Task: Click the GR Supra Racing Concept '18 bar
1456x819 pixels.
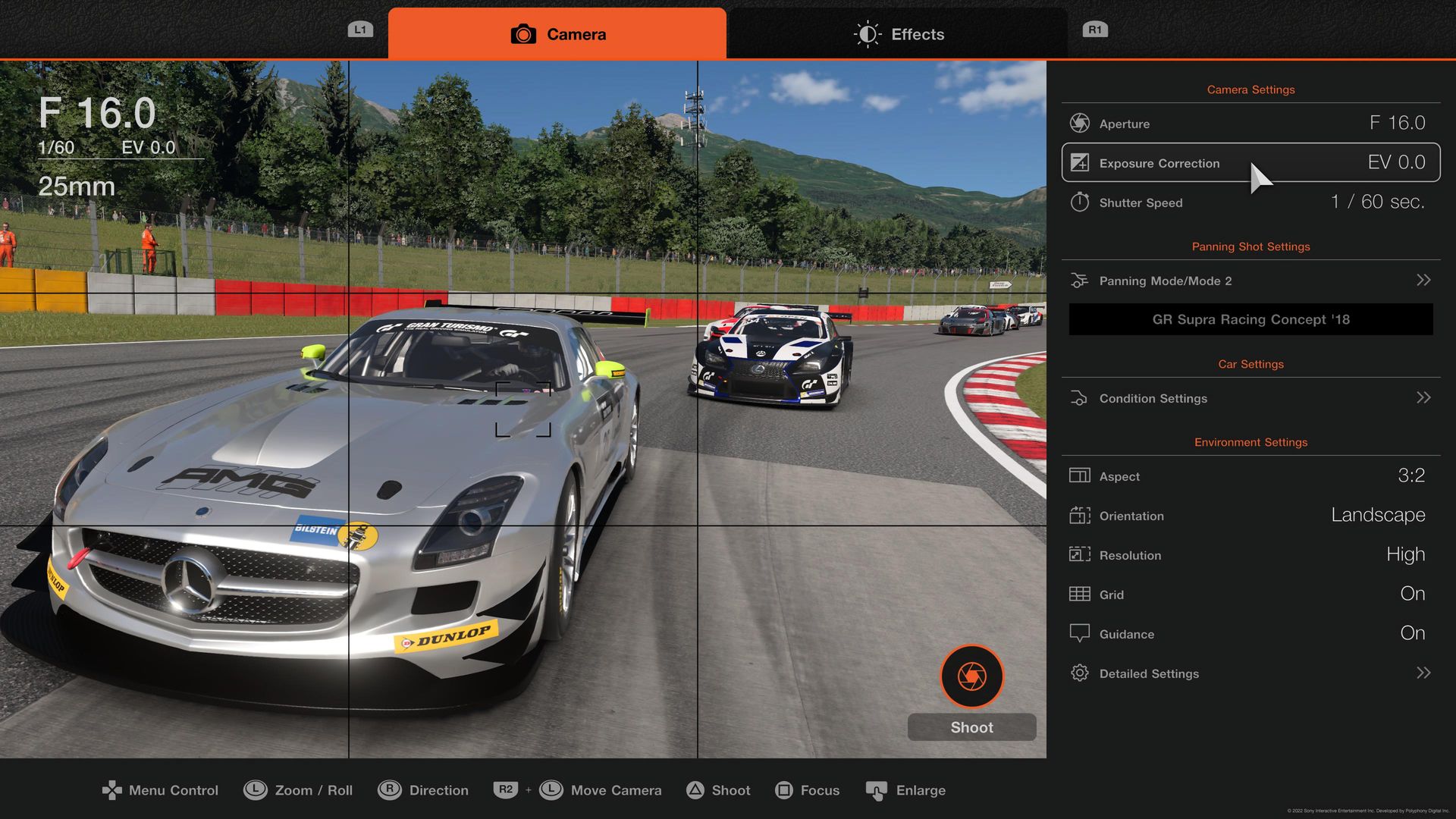Action: [1250, 319]
